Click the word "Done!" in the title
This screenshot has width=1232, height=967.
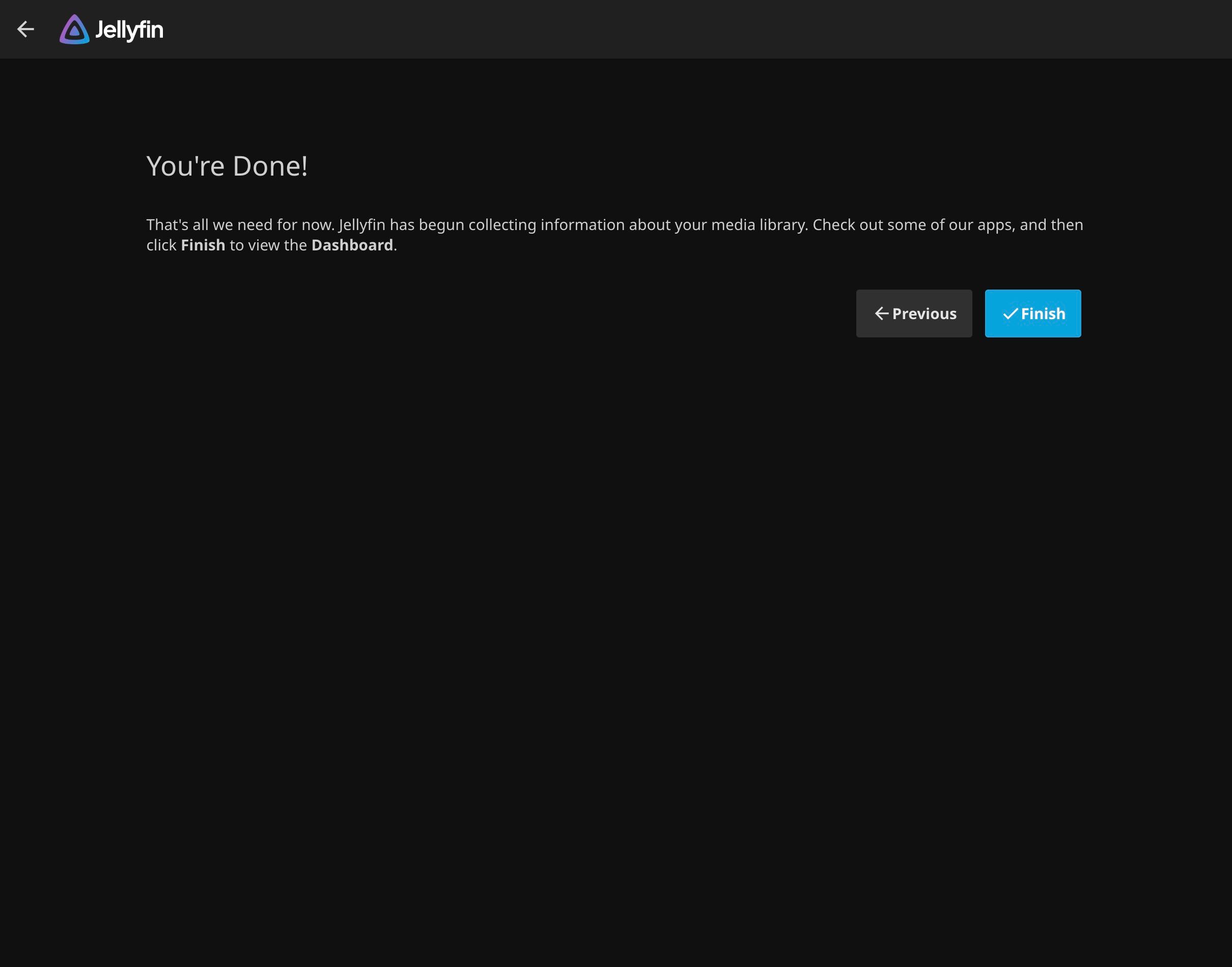270,166
